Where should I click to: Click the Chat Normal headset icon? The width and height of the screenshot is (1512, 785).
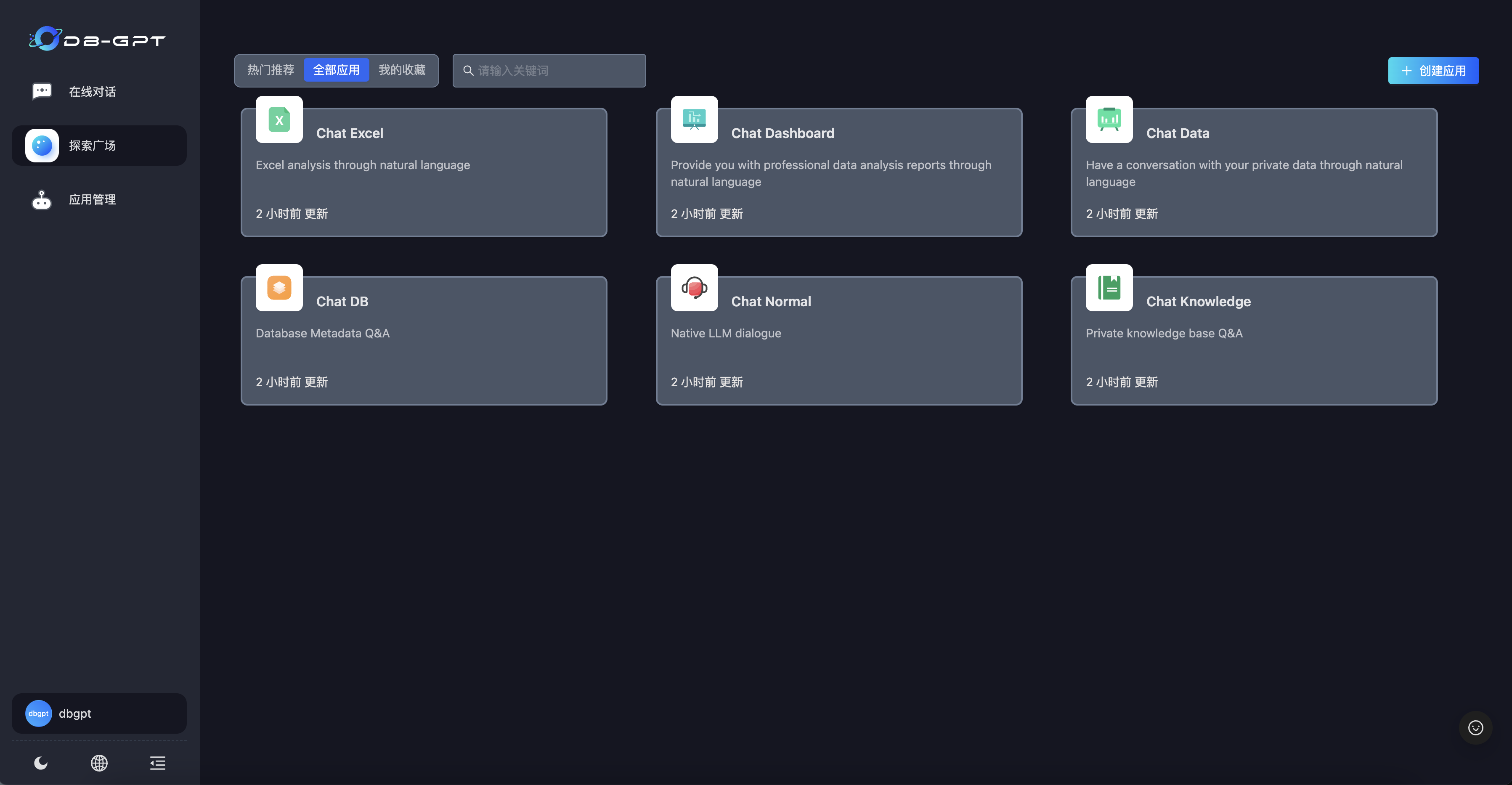(x=694, y=288)
